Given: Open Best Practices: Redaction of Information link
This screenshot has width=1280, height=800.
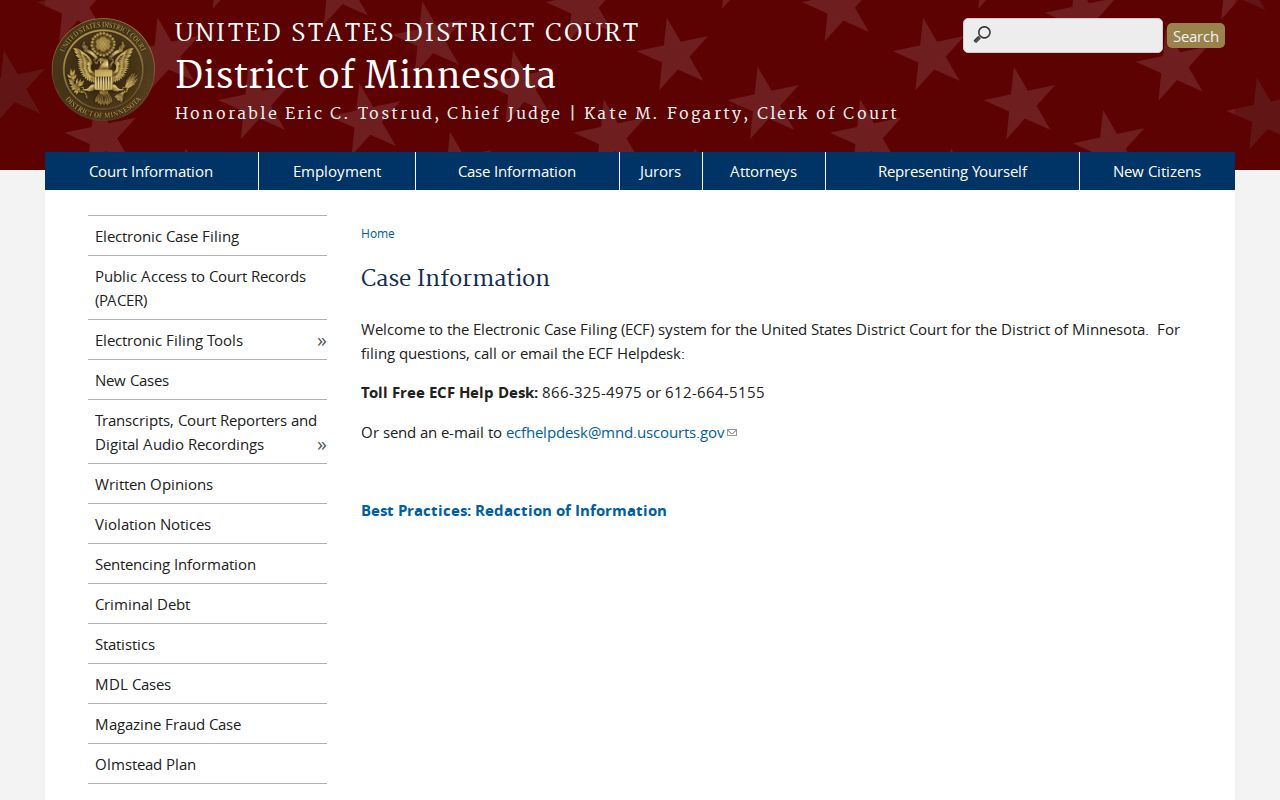Looking at the screenshot, I should click(514, 510).
